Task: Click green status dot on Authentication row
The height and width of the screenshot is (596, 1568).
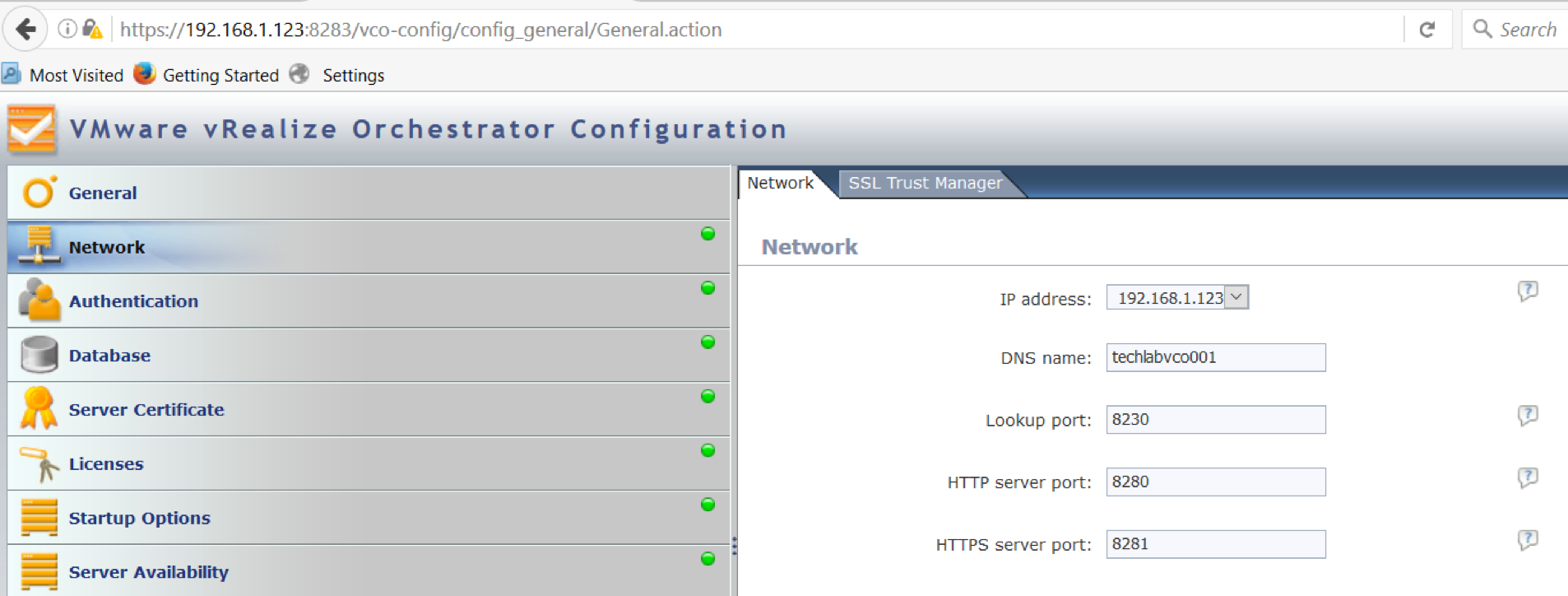Action: point(707,288)
